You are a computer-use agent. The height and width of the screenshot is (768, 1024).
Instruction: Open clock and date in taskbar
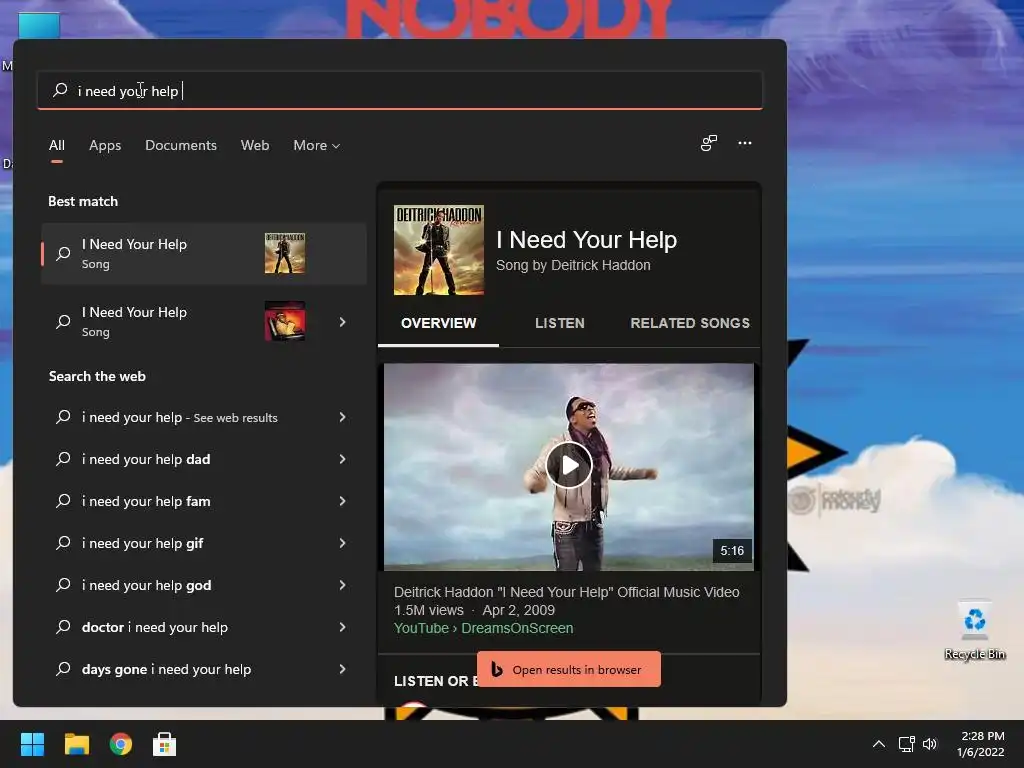[x=982, y=744]
